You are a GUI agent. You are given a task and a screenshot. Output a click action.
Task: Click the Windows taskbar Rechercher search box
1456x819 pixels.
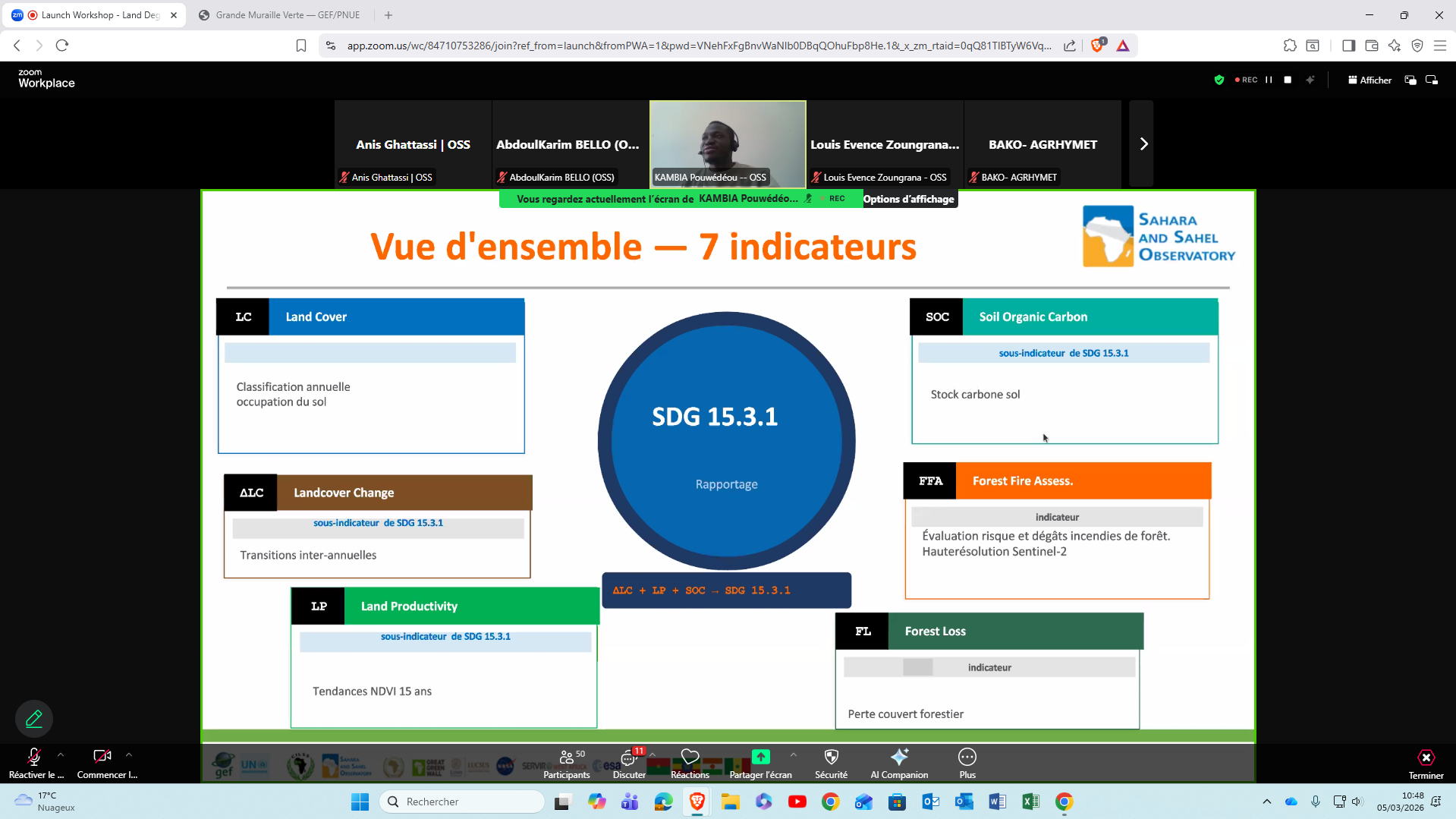coord(463,802)
